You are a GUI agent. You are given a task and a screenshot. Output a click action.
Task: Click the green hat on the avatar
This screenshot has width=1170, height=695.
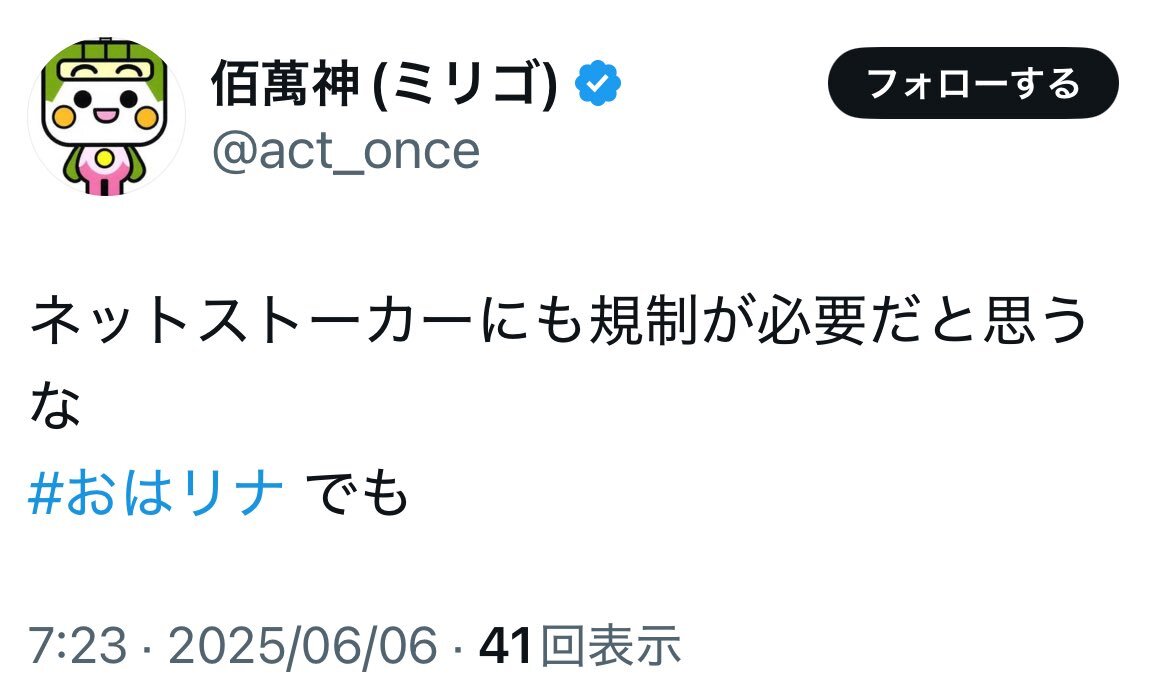(x=106, y=62)
